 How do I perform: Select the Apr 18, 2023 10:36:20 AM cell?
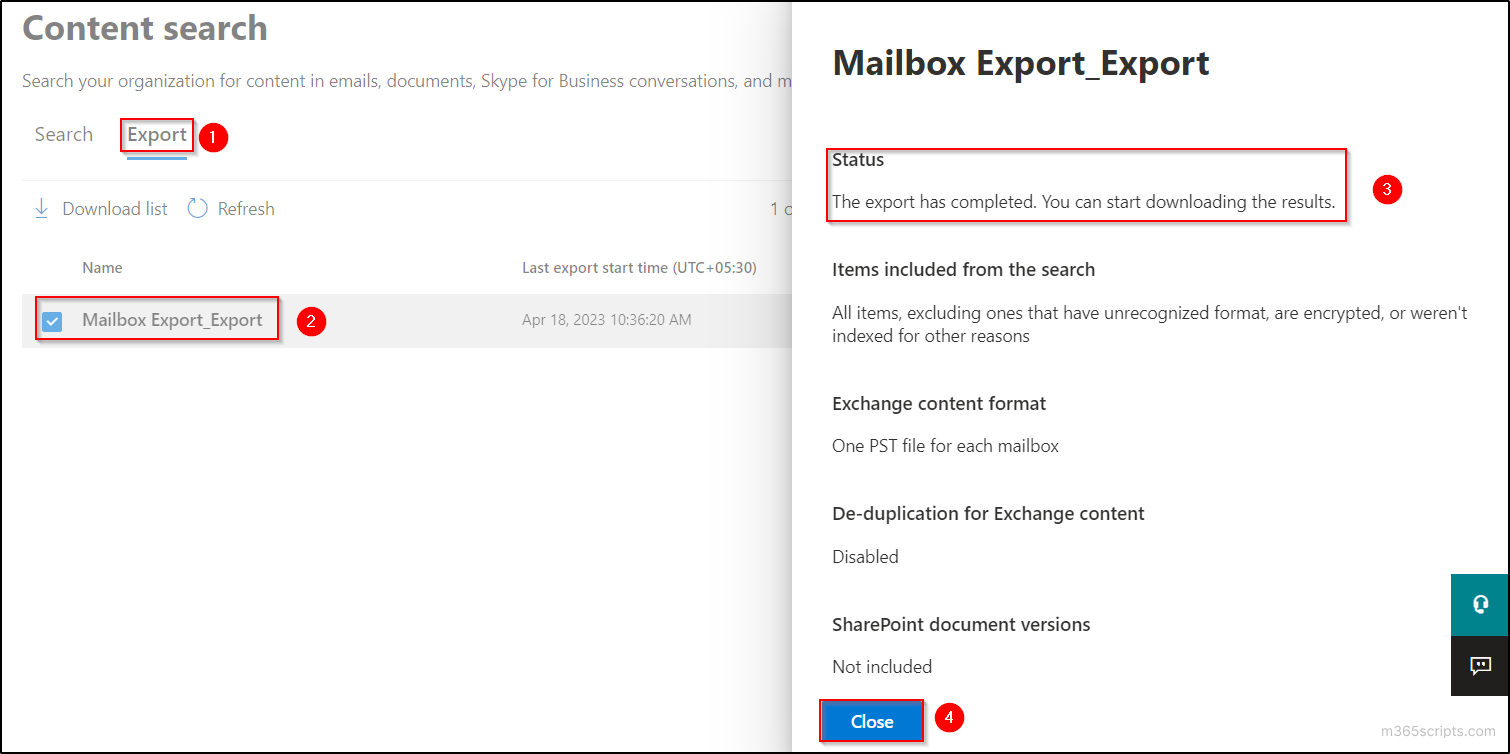606,320
